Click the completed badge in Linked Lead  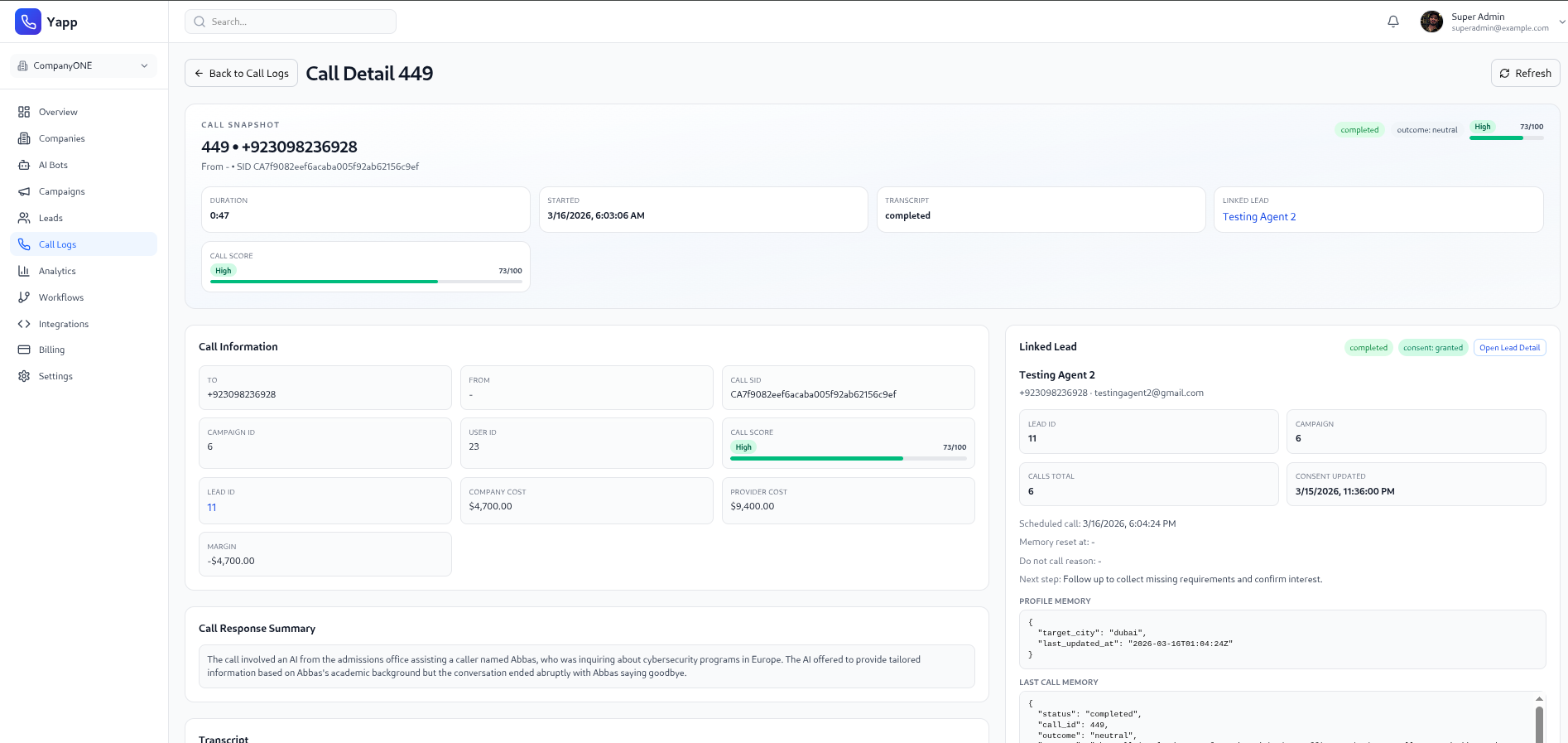[1368, 348]
